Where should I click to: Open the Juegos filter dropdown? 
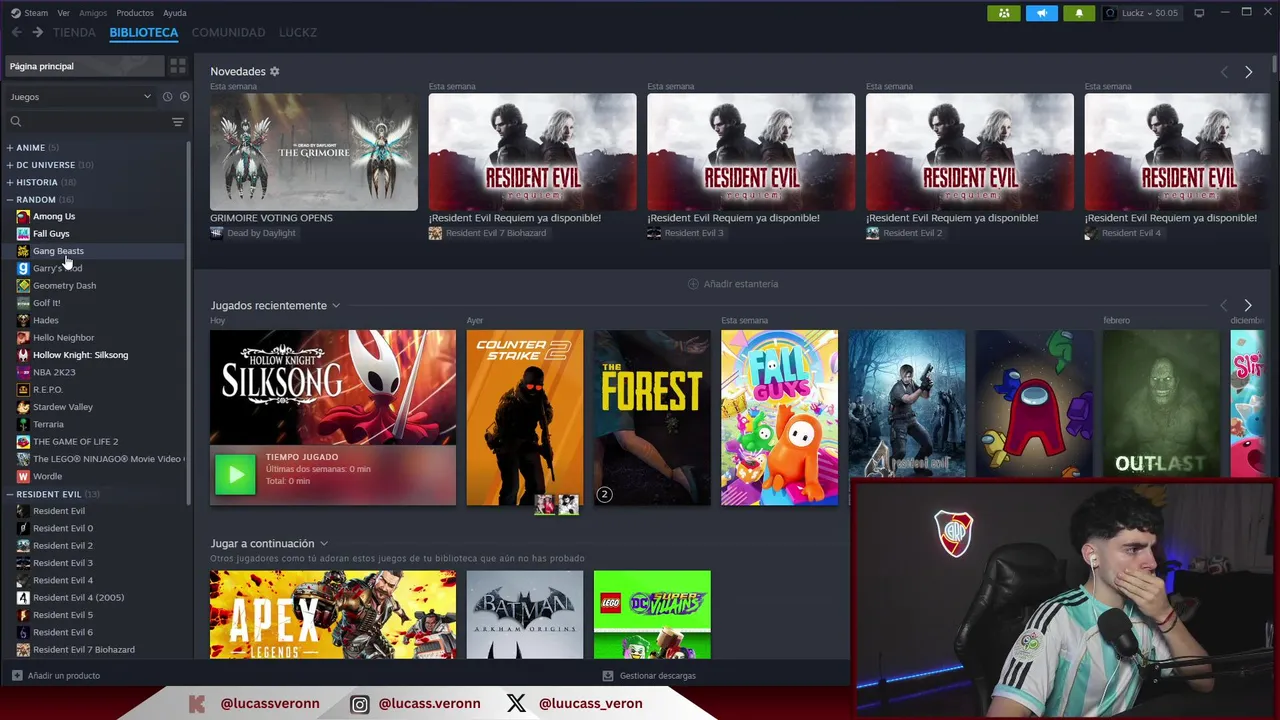[x=80, y=97]
